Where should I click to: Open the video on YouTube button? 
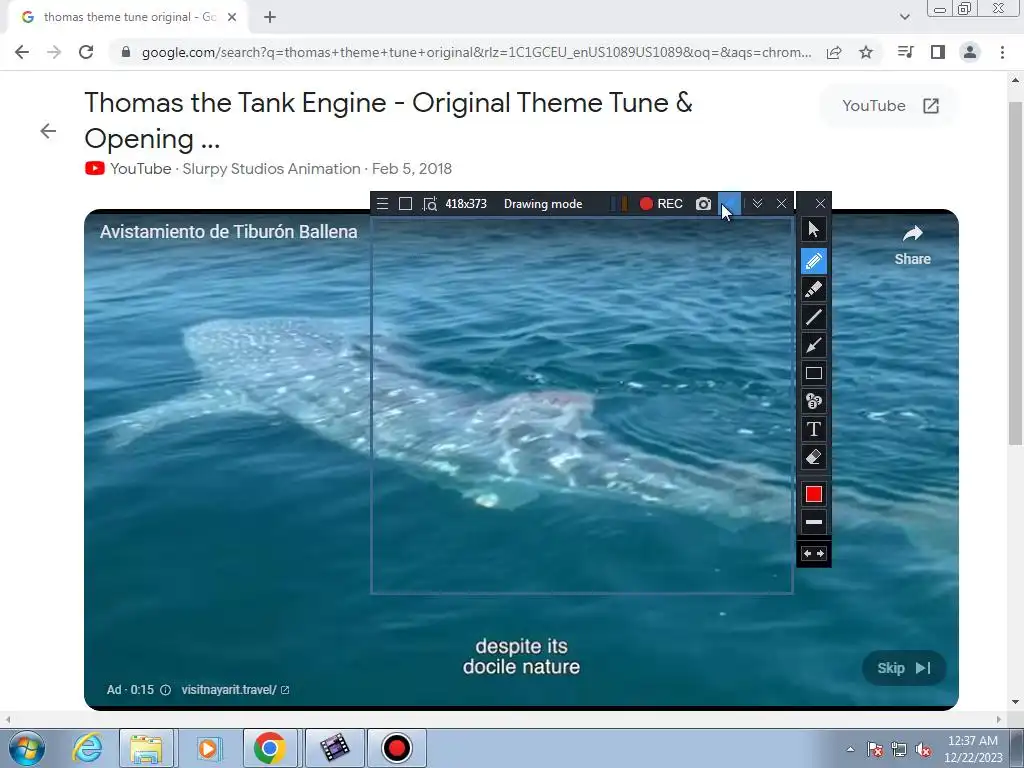[x=889, y=106]
